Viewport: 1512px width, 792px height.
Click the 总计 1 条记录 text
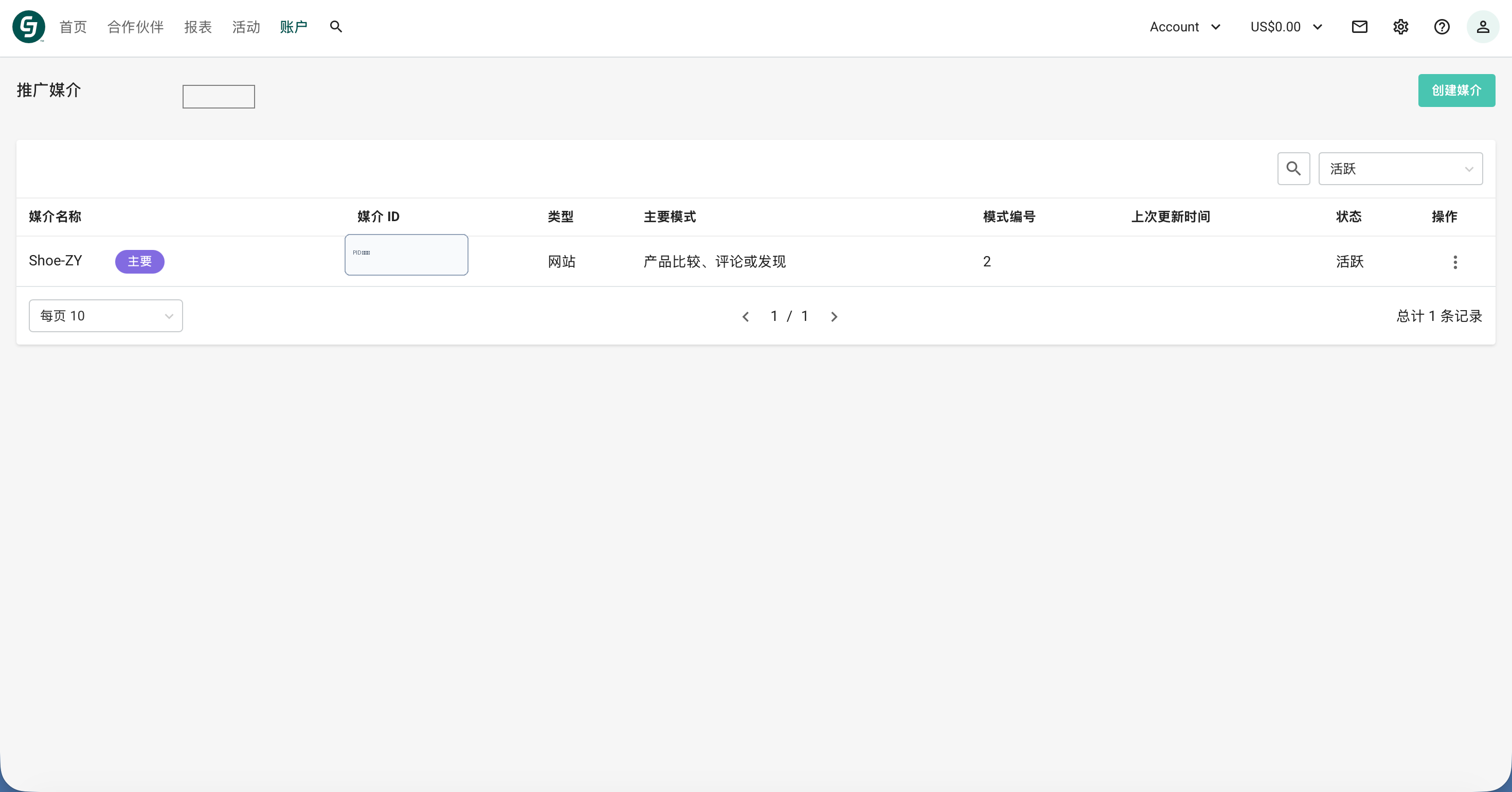point(1439,316)
